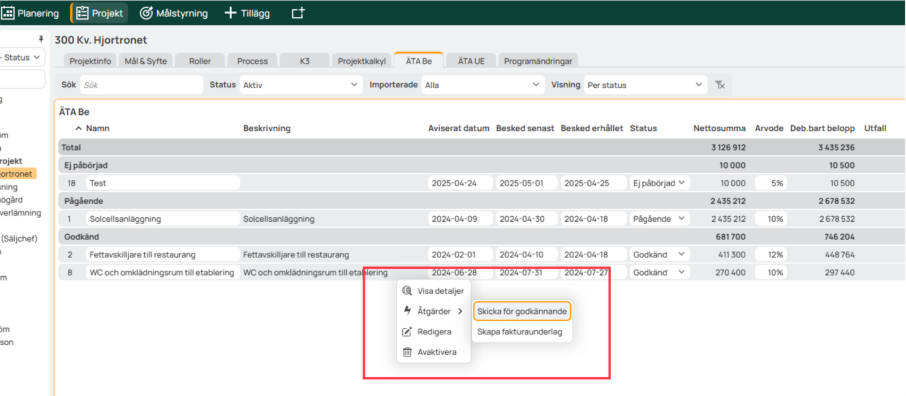The width and height of the screenshot is (906, 396).
Task: Open the Visning dropdown Per status
Action: tap(645, 84)
